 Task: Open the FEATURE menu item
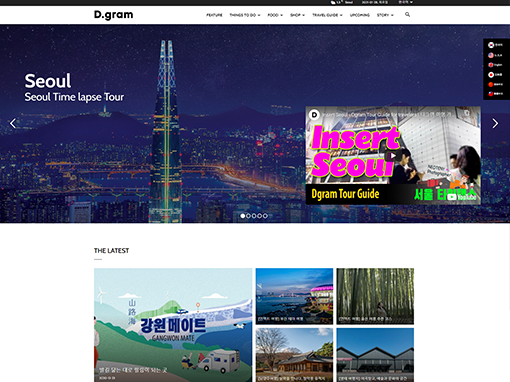pyautogui.click(x=214, y=15)
